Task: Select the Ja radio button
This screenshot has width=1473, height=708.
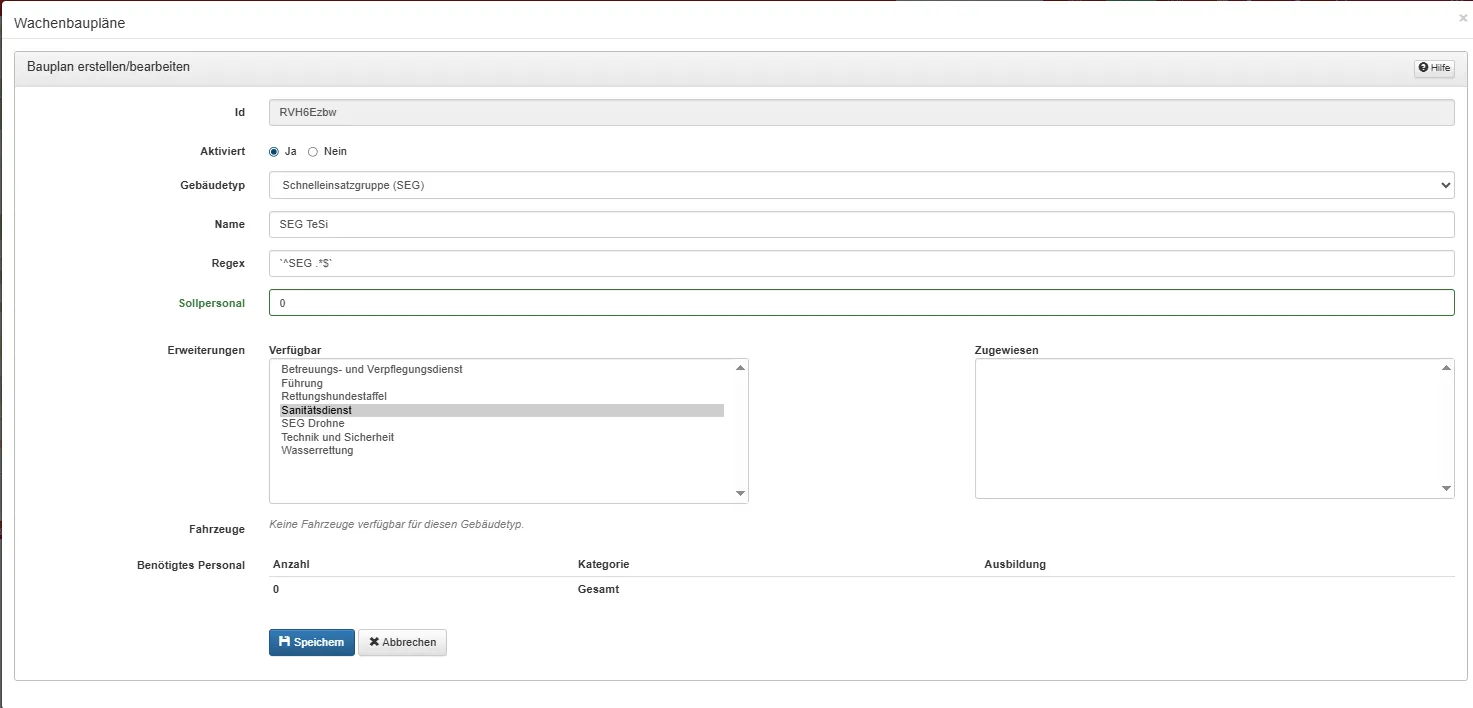Action: [x=274, y=152]
